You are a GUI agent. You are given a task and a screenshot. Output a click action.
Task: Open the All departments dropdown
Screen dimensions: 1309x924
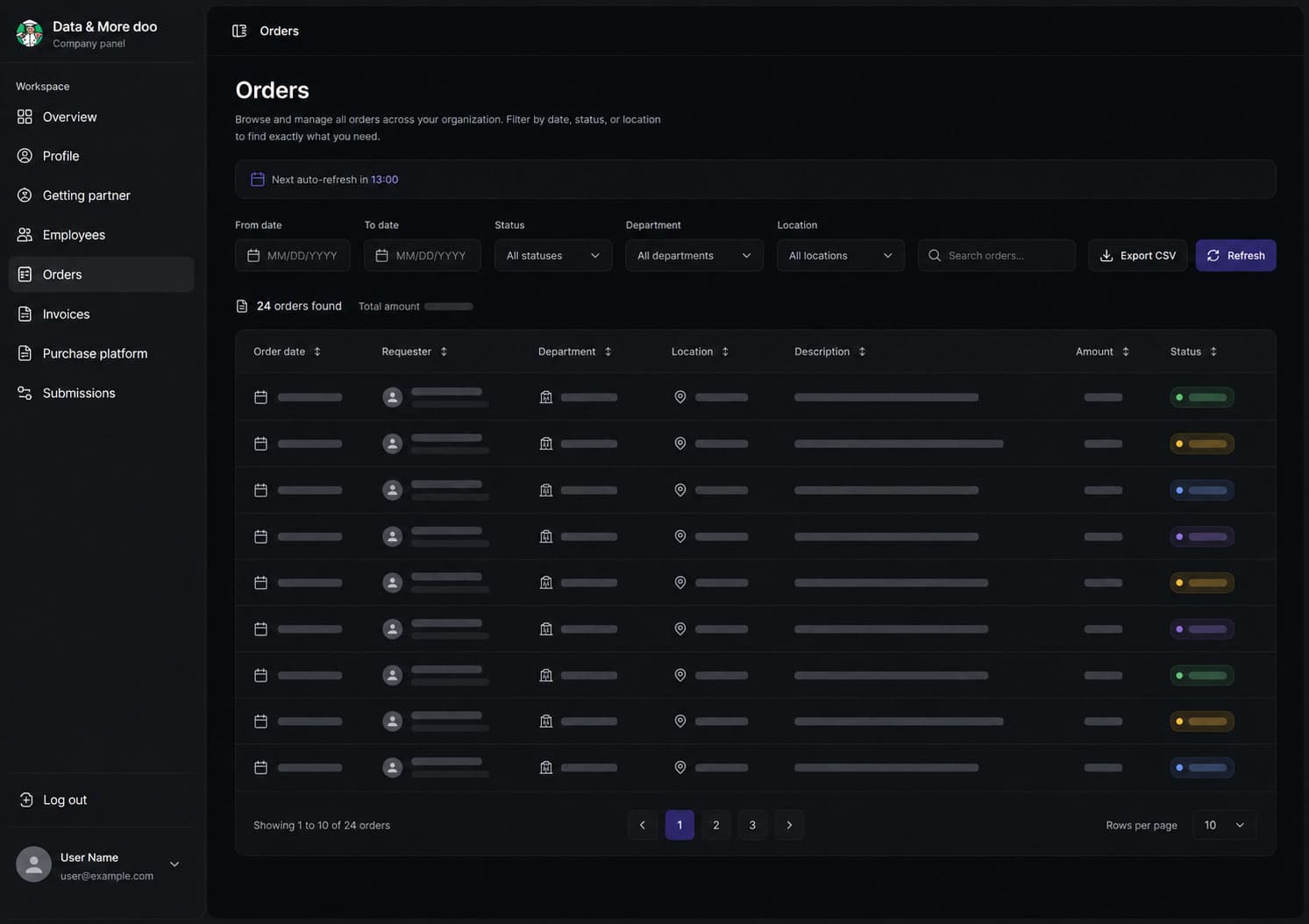tap(694, 255)
